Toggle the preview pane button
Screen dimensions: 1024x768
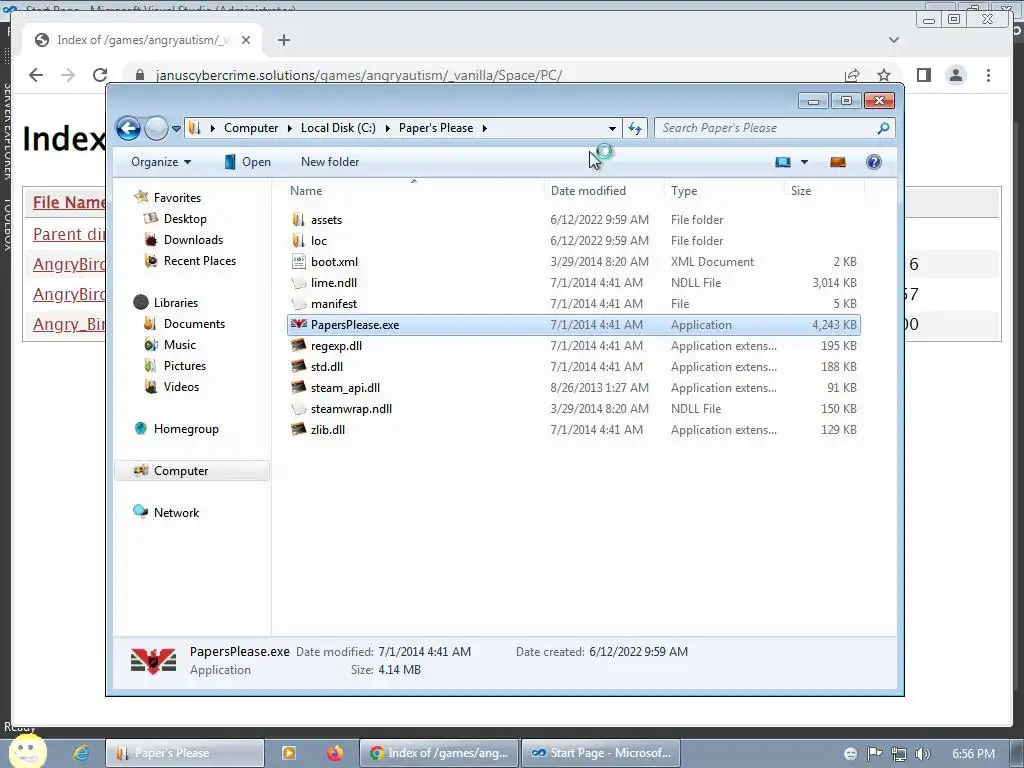838,162
